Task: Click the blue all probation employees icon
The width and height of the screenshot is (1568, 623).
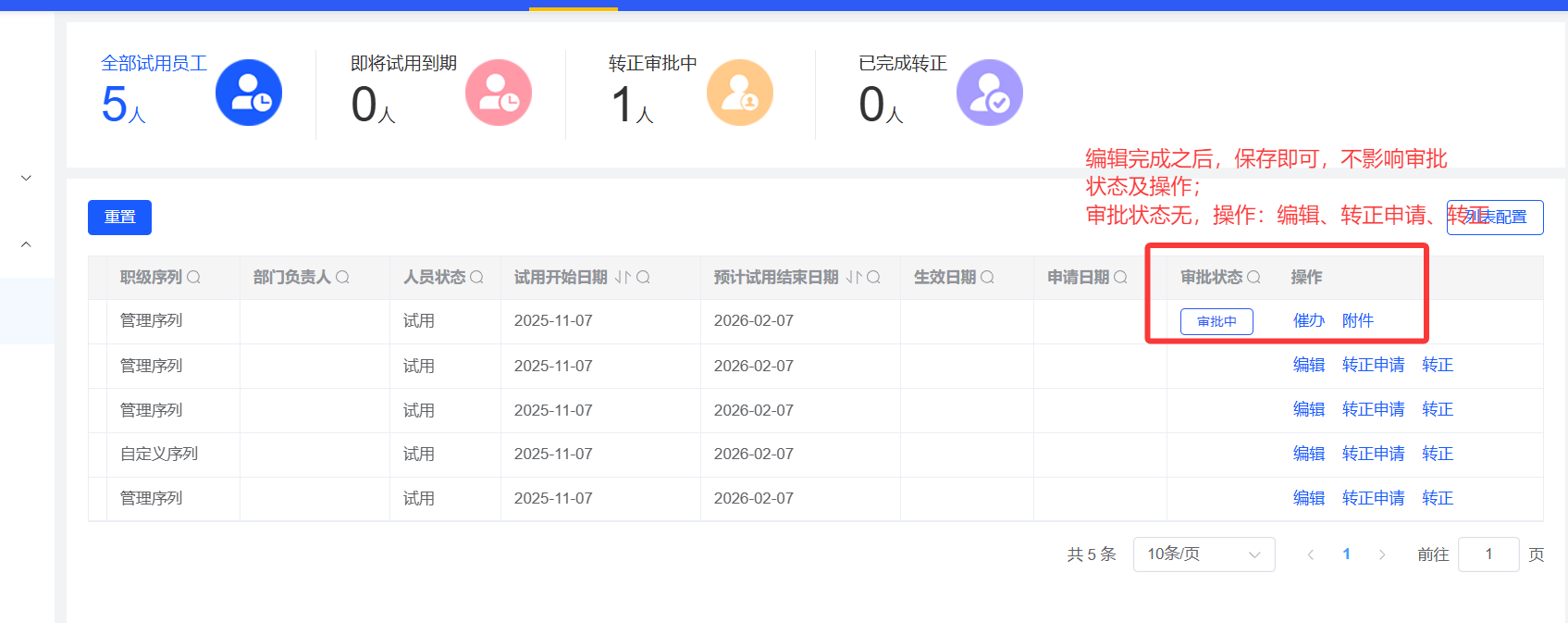Action: coord(249,93)
